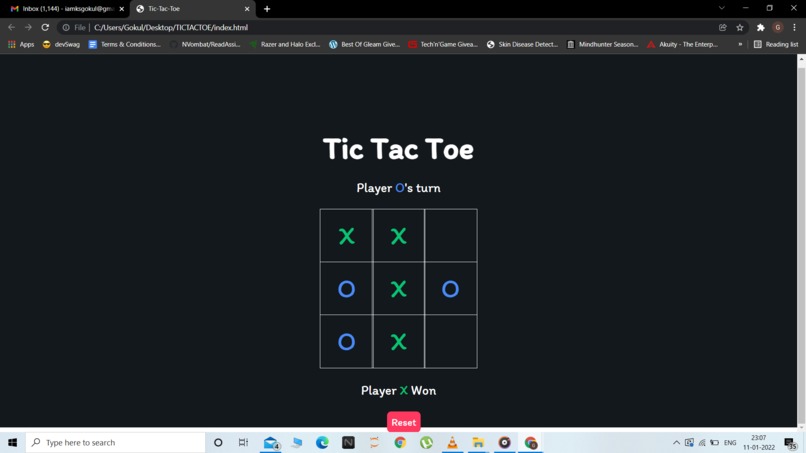Open the Chrome profile avatar G
The width and height of the screenshot is (806, 453).
[x=778, y=27]
